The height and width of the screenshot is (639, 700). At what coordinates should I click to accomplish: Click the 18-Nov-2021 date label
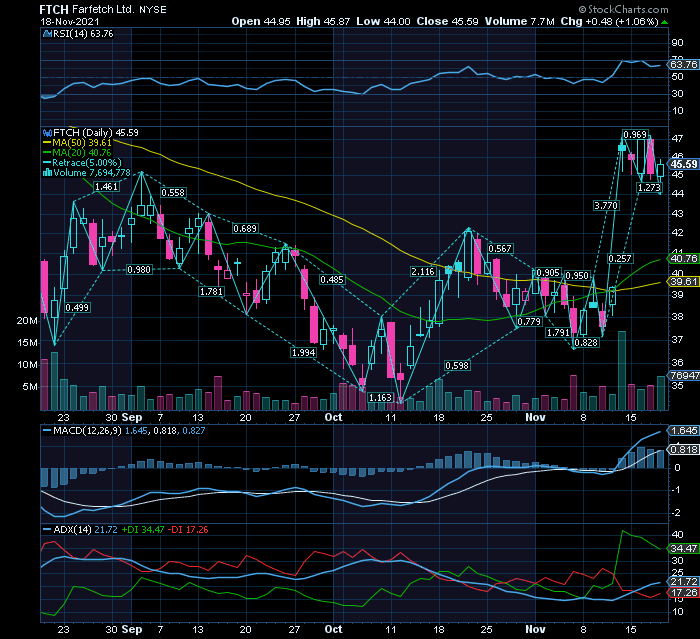(x=70, y=21)
